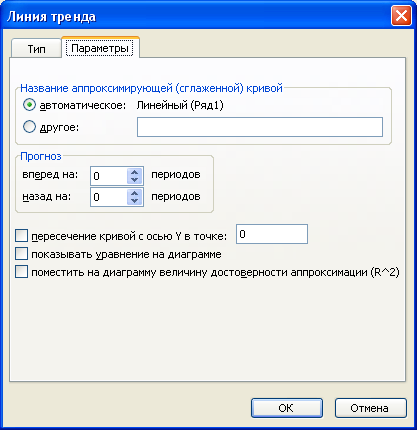This screenshot has height=430, width=417.
Task: Click the пересечение кривой с осью Y label
Action: pyautogui.click(x=129, y=236)
